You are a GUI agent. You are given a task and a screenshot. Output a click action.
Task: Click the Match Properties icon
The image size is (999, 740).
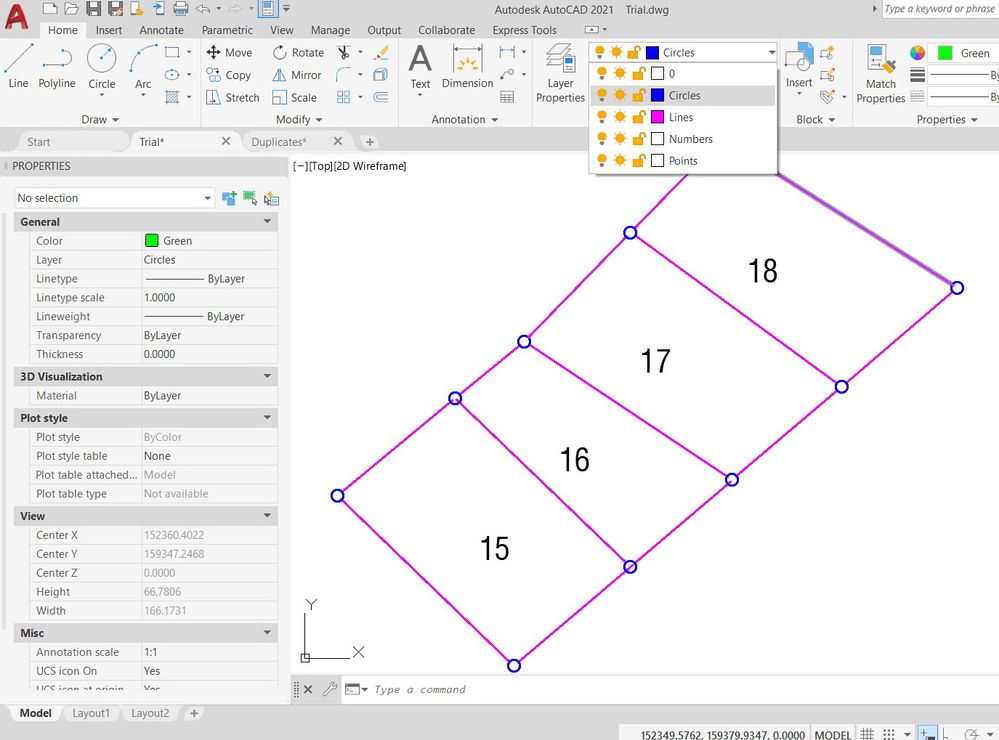pos(880,73)
